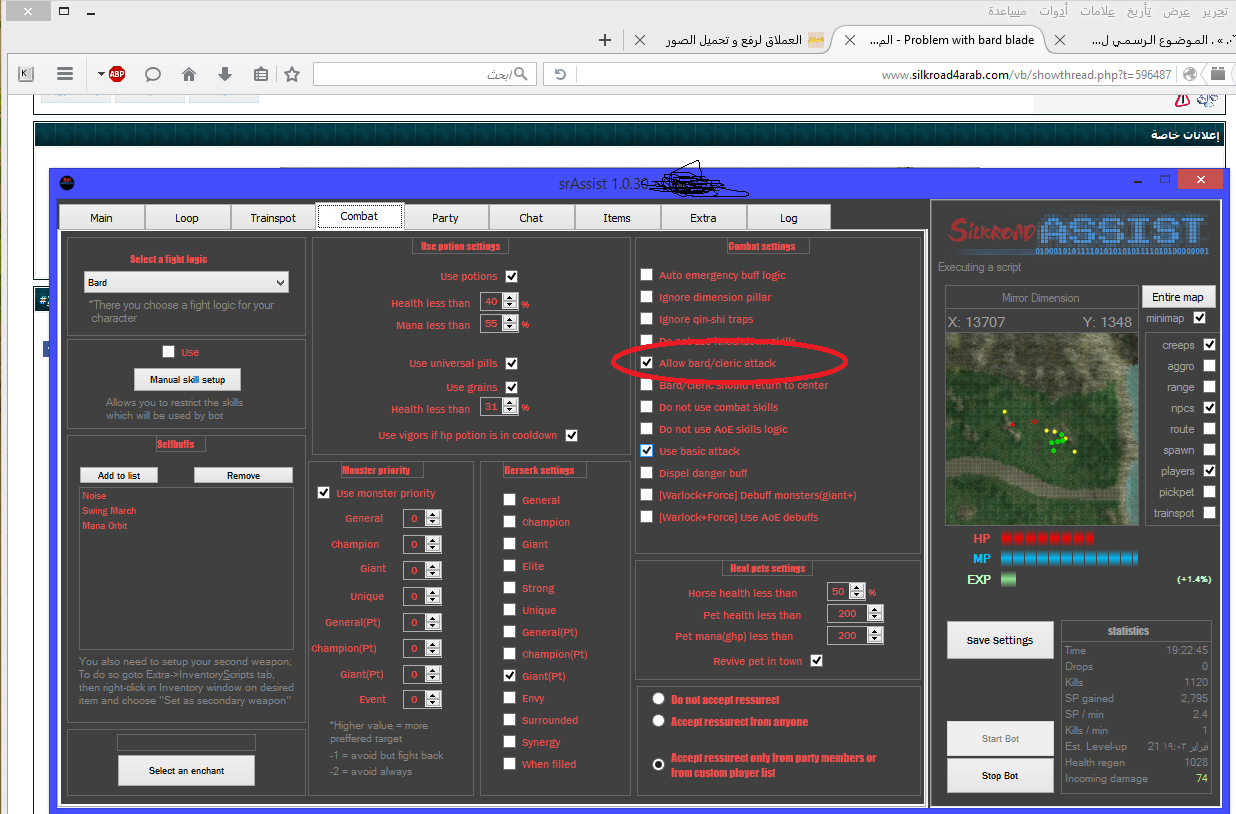Image resolution: width=1236 pixels, height=814 pixels.
Task: Toggle Use monster priority checkbox
Action: [x=324, y=493]
